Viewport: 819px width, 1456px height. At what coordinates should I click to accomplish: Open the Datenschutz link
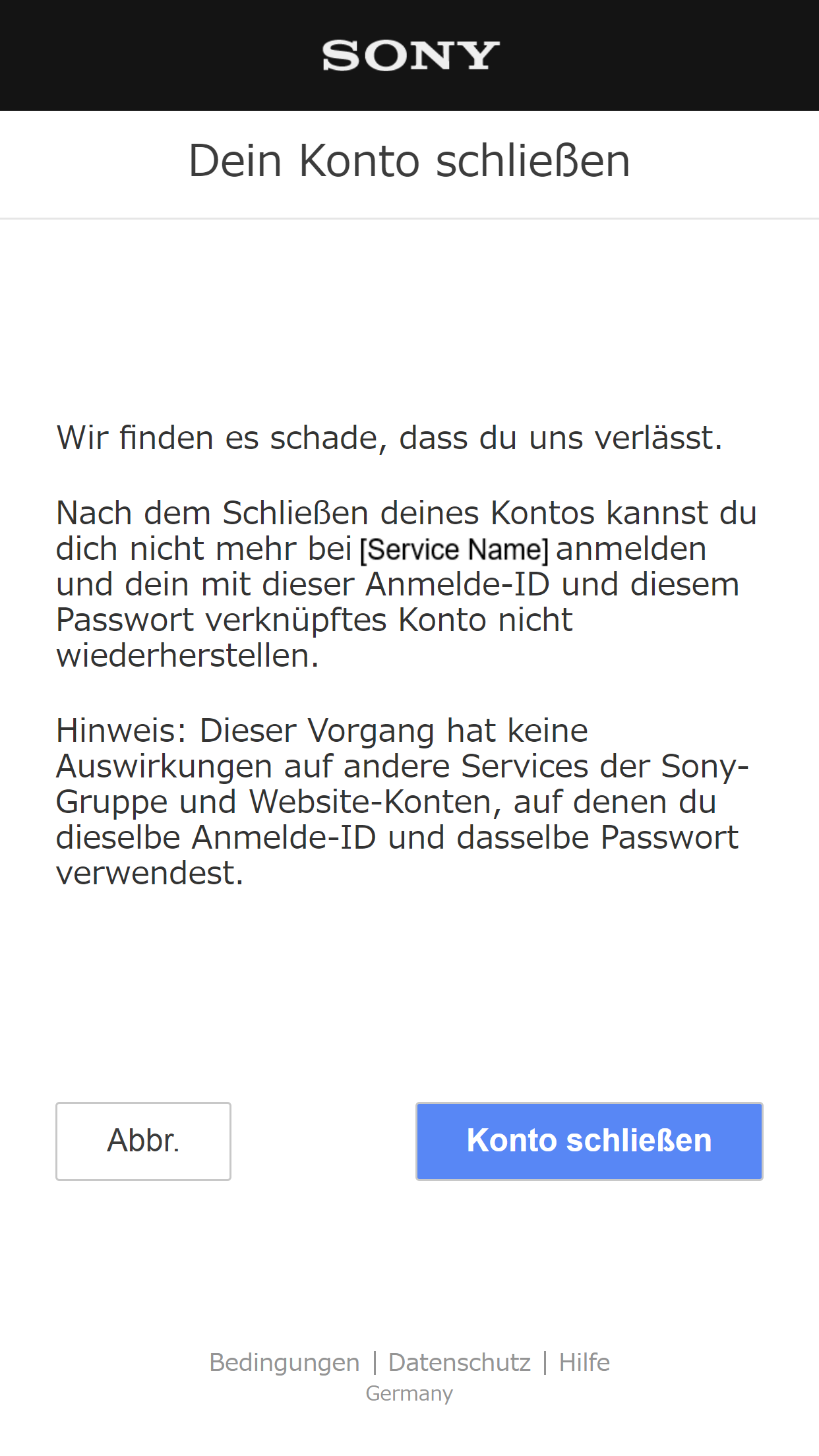point(459,1362)
